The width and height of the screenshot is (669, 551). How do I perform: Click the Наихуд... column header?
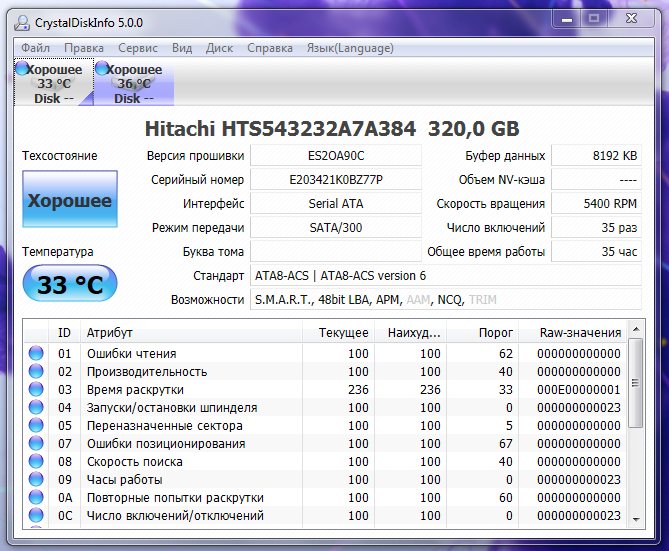410,332
